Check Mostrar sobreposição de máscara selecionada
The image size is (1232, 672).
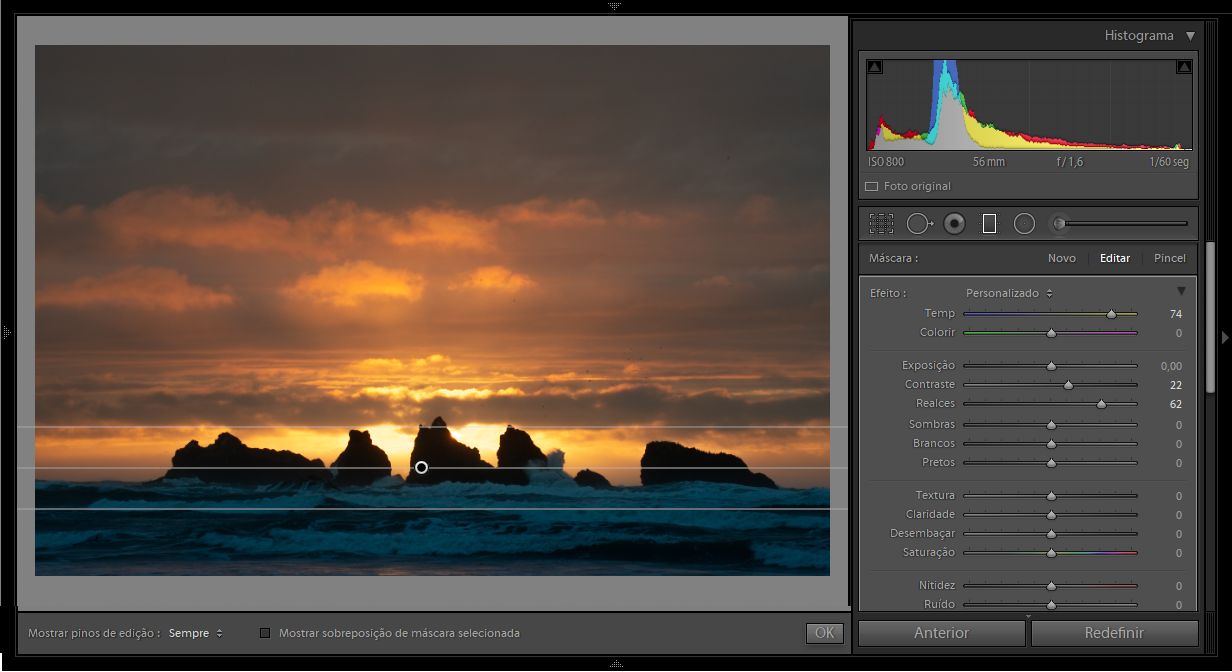coord(265,633)
